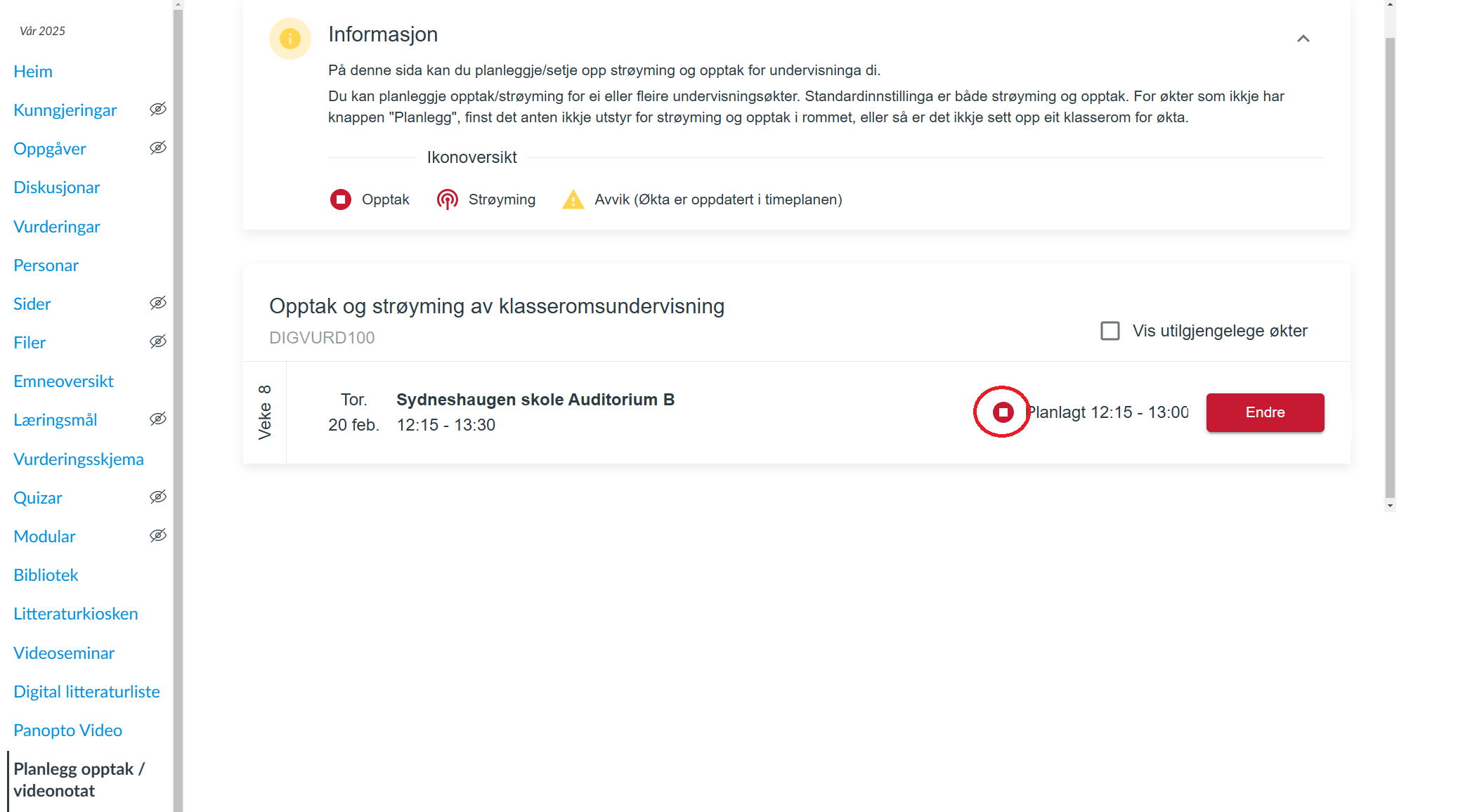This screenshot has height=812, width=1470.
Task: Click hidden-eye icon next to Modular
Action: click(158, 535)
